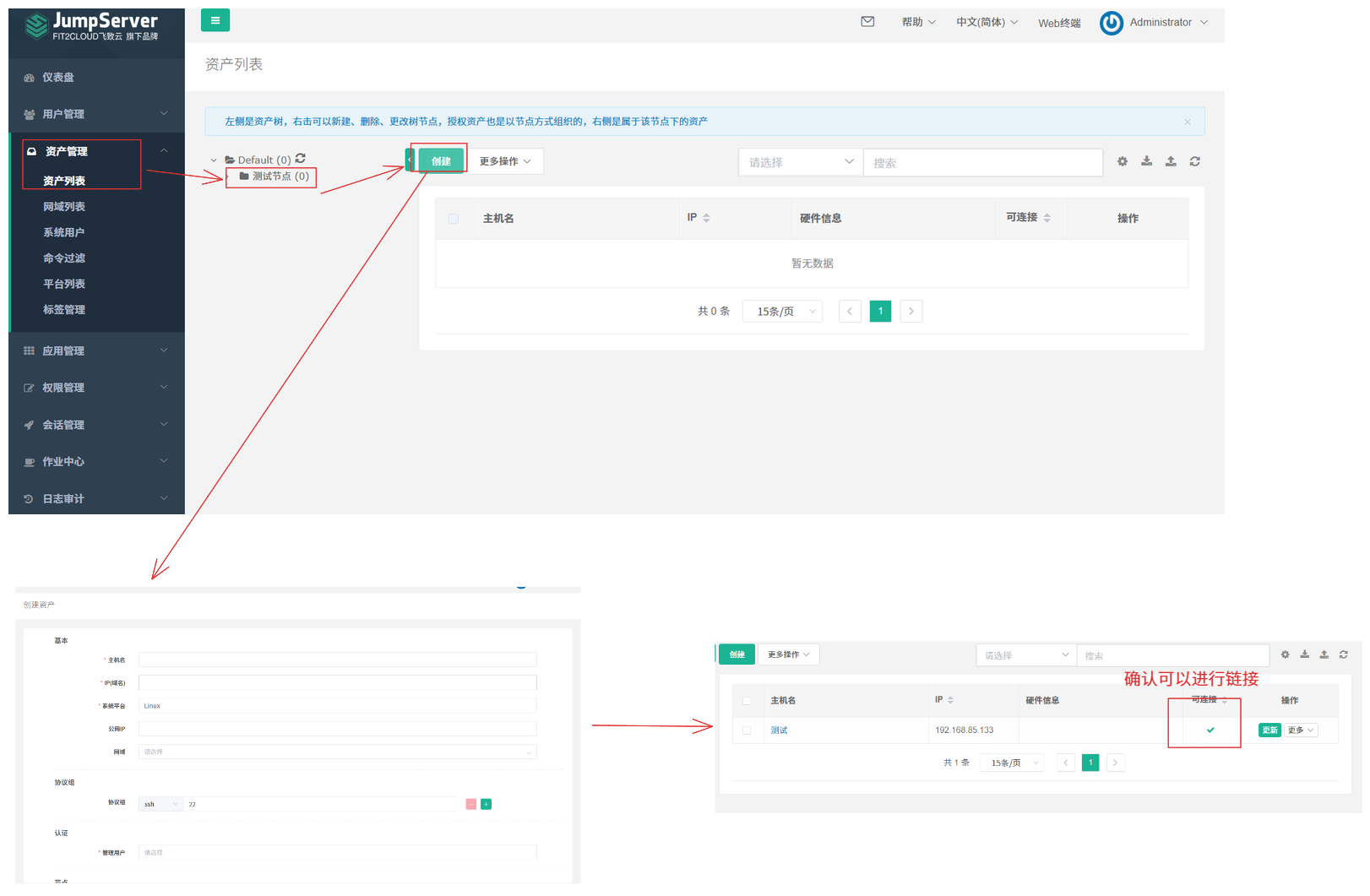
Task: Close the blue info banner about asset tree
Action: pyautogui.click(x=1187, y=122)
